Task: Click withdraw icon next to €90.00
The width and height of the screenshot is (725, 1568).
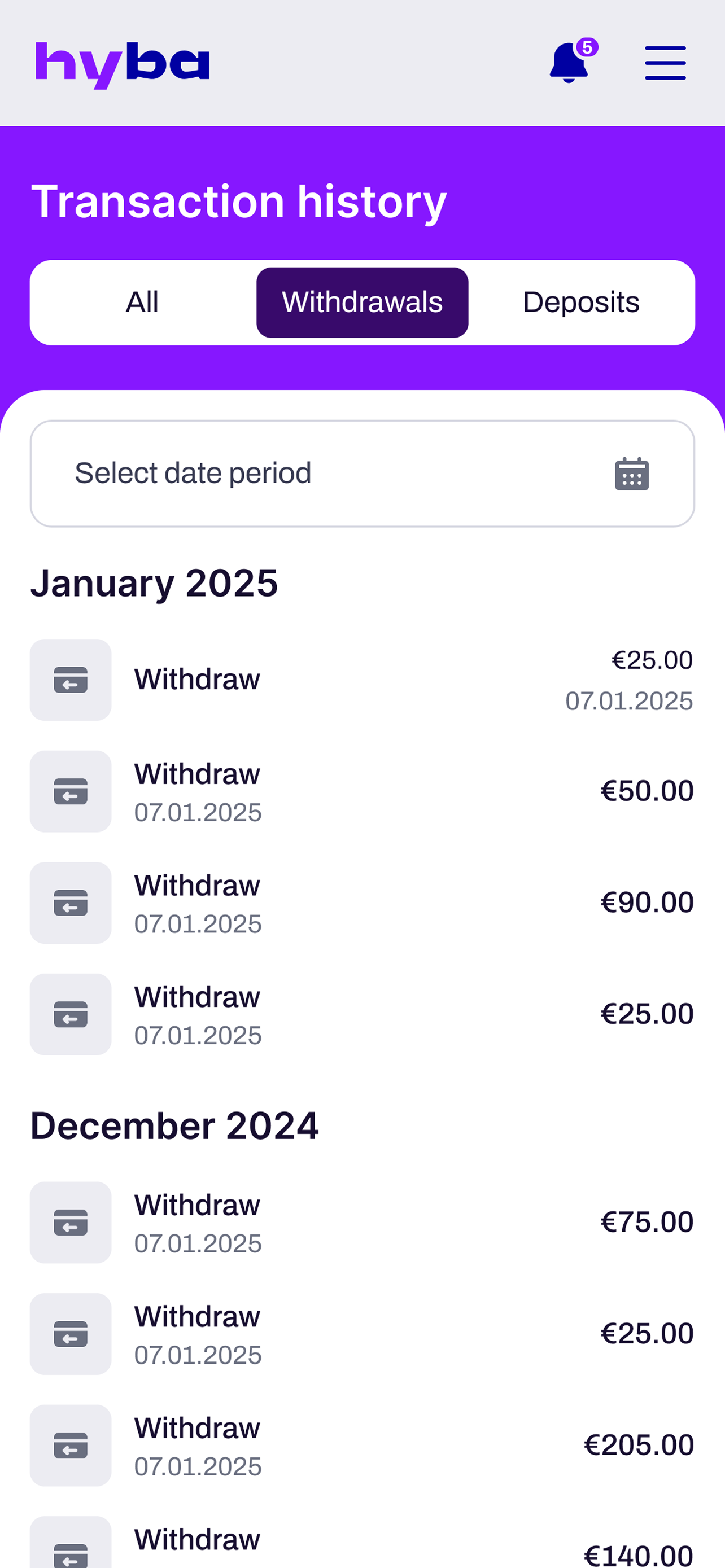Action: (x=71, y=903)
